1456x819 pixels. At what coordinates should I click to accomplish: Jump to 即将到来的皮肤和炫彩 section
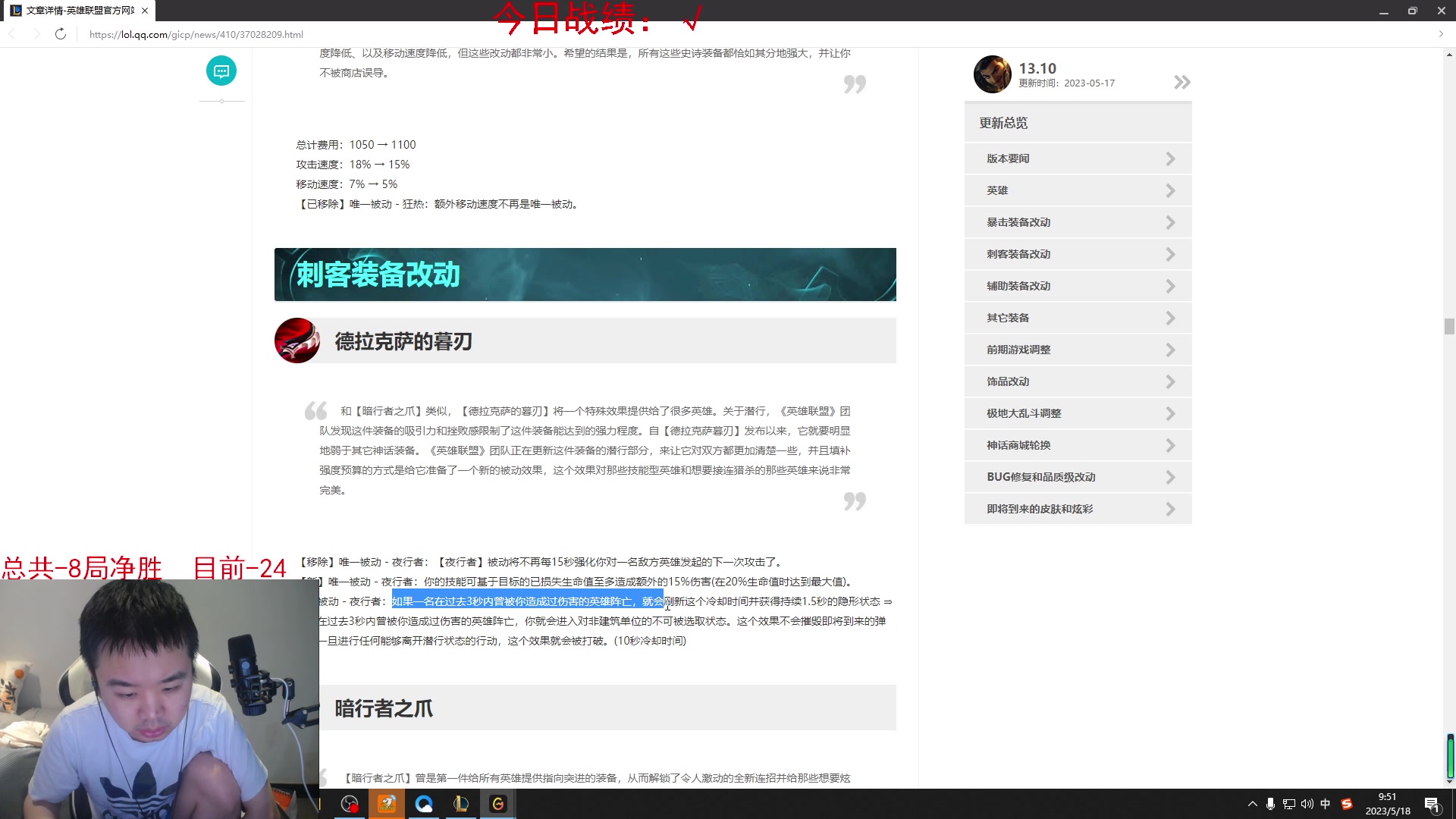pos(1078,509)
